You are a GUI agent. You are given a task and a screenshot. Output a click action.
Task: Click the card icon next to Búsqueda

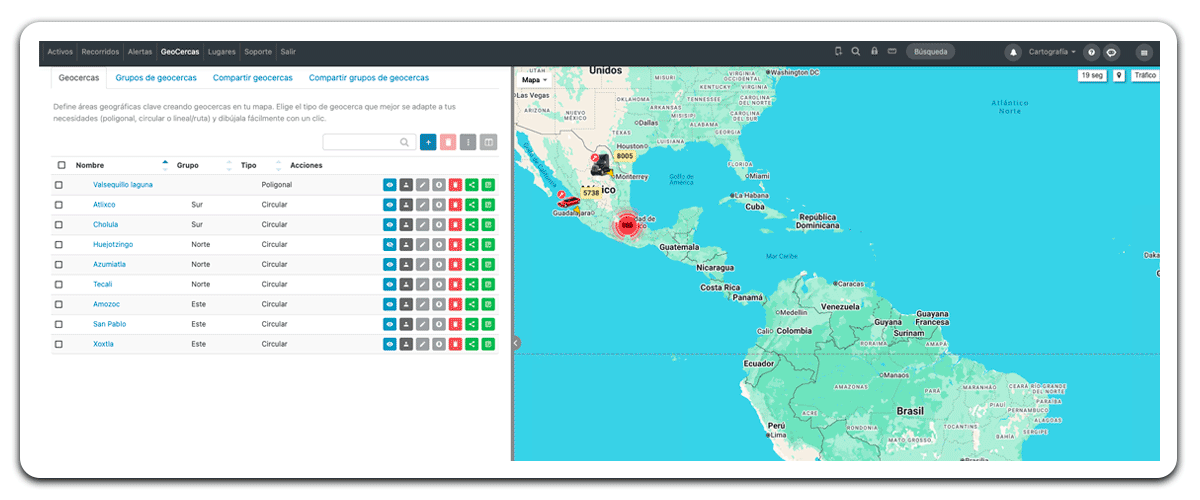tap(892, 51)
